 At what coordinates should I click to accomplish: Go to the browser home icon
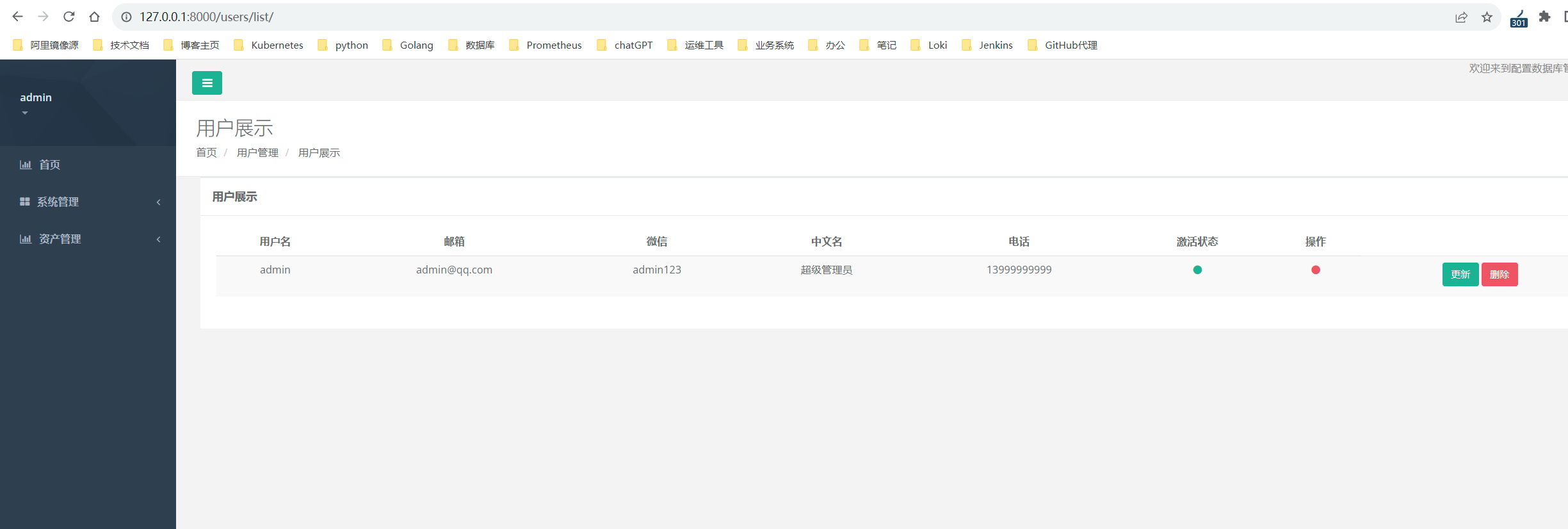point(94,17)
